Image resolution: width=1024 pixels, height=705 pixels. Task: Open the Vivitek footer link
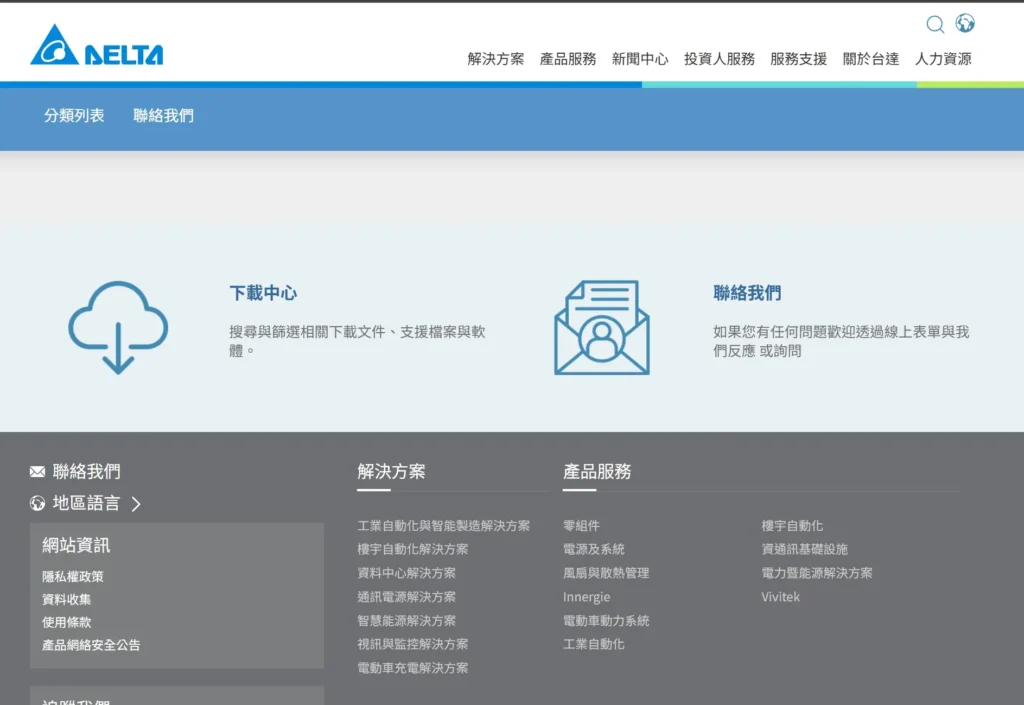(x=780, y=597)
